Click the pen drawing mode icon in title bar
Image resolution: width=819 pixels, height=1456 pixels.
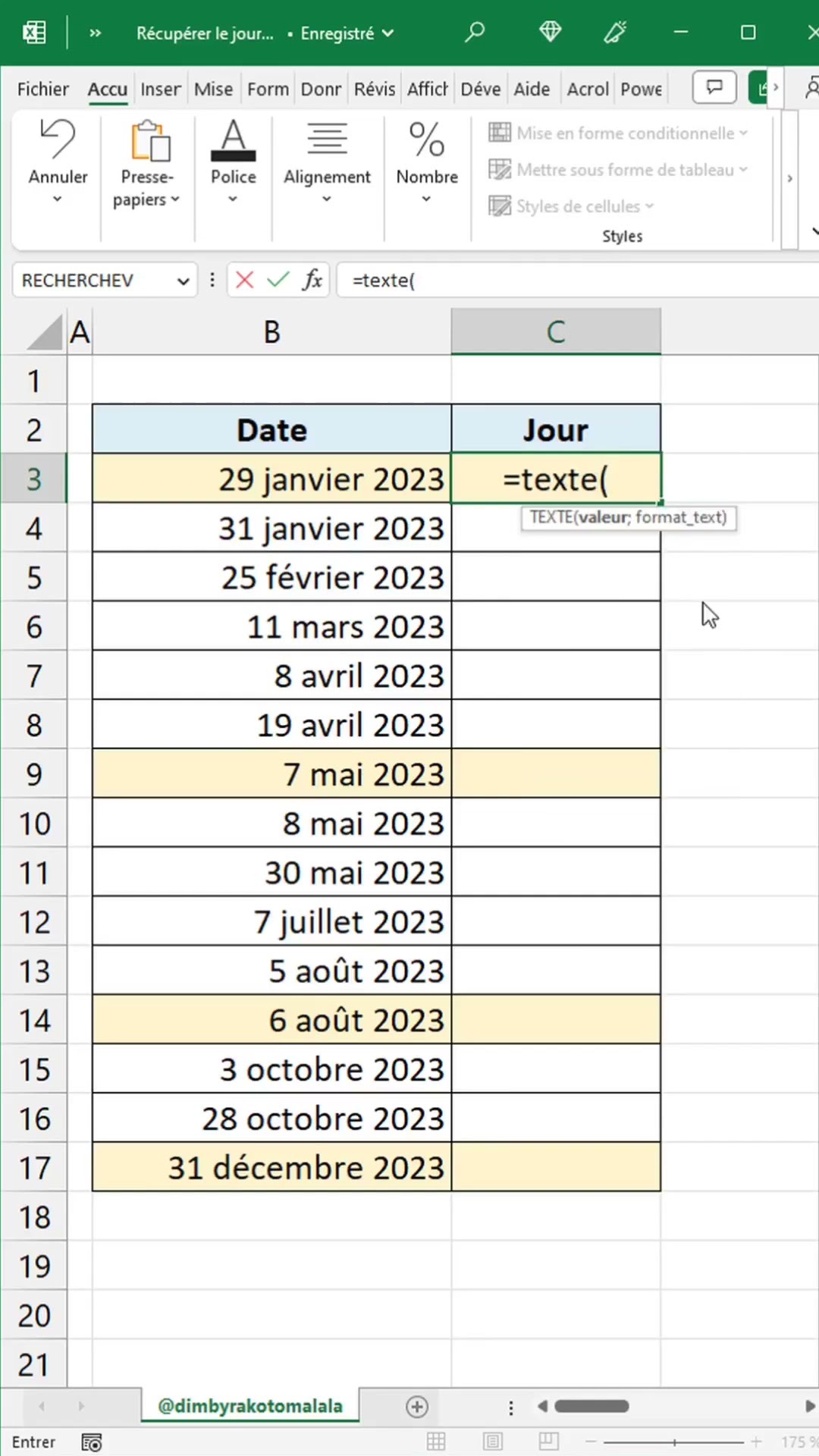pos(615,33)
